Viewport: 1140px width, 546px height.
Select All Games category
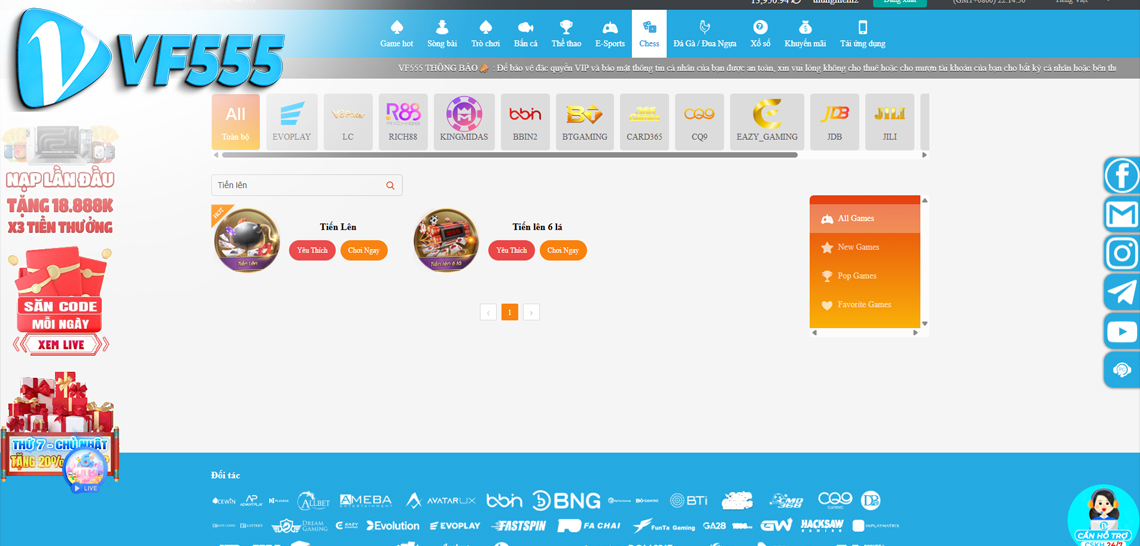[865, 218]
